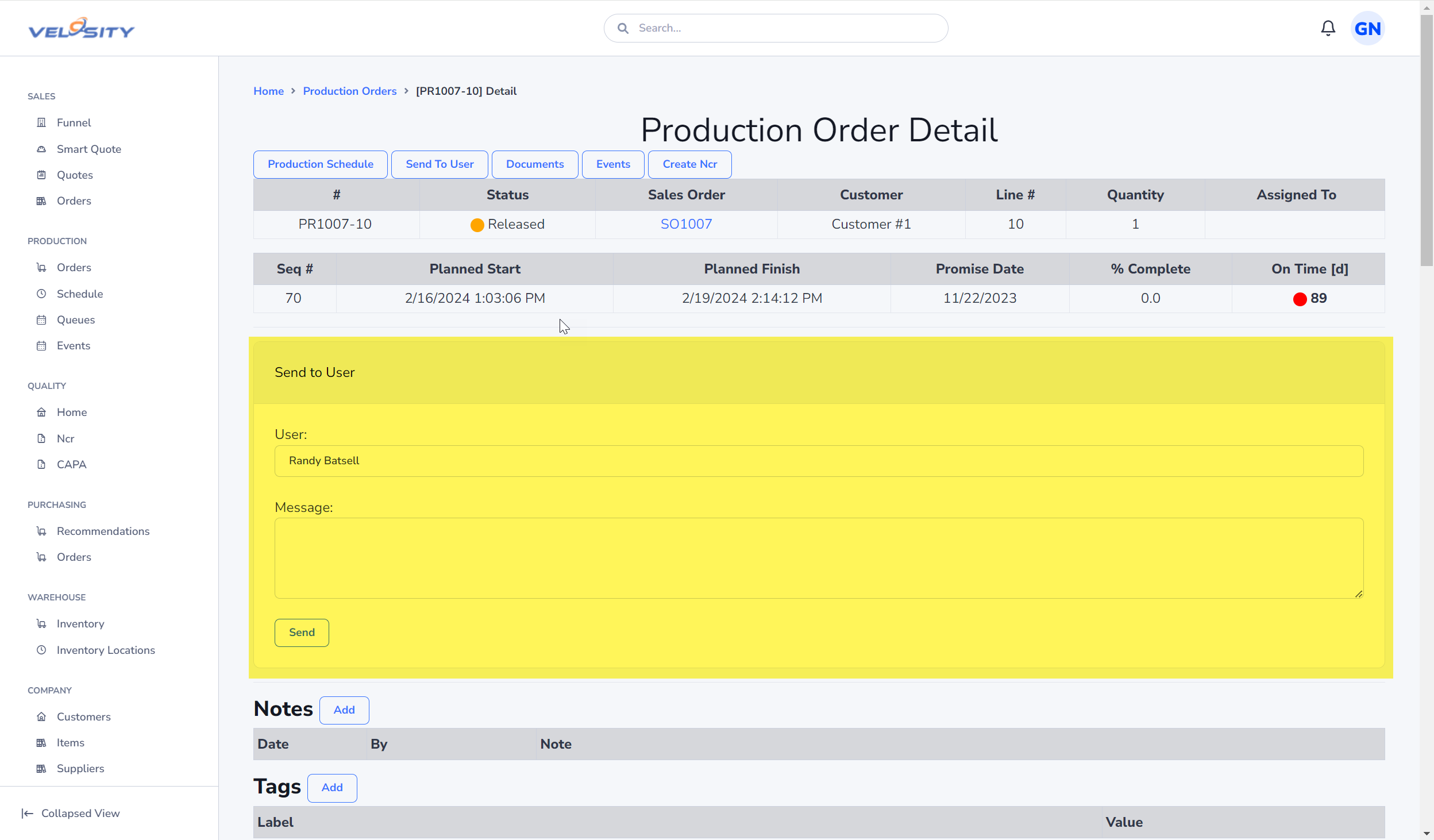The width and height of the screenshot is (1434, 840).
Task: Click the User input field showing Randy Batsell
Action: pyautogui.click(x=819, y=460)
